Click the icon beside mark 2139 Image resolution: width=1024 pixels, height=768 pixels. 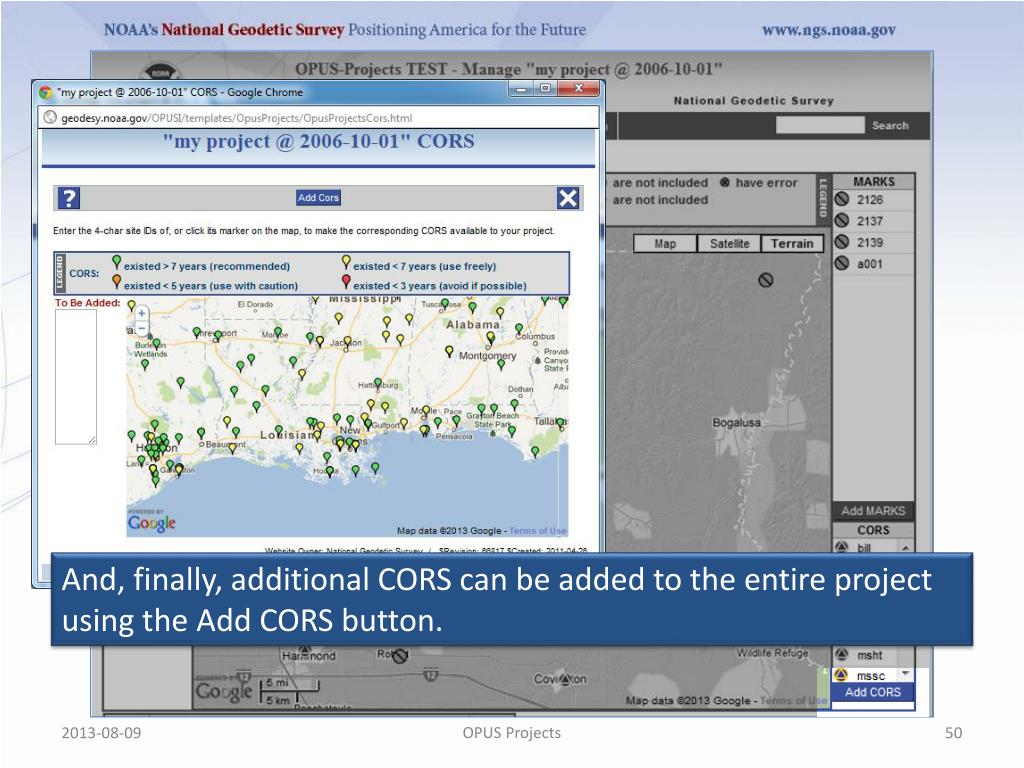(842, 242)
